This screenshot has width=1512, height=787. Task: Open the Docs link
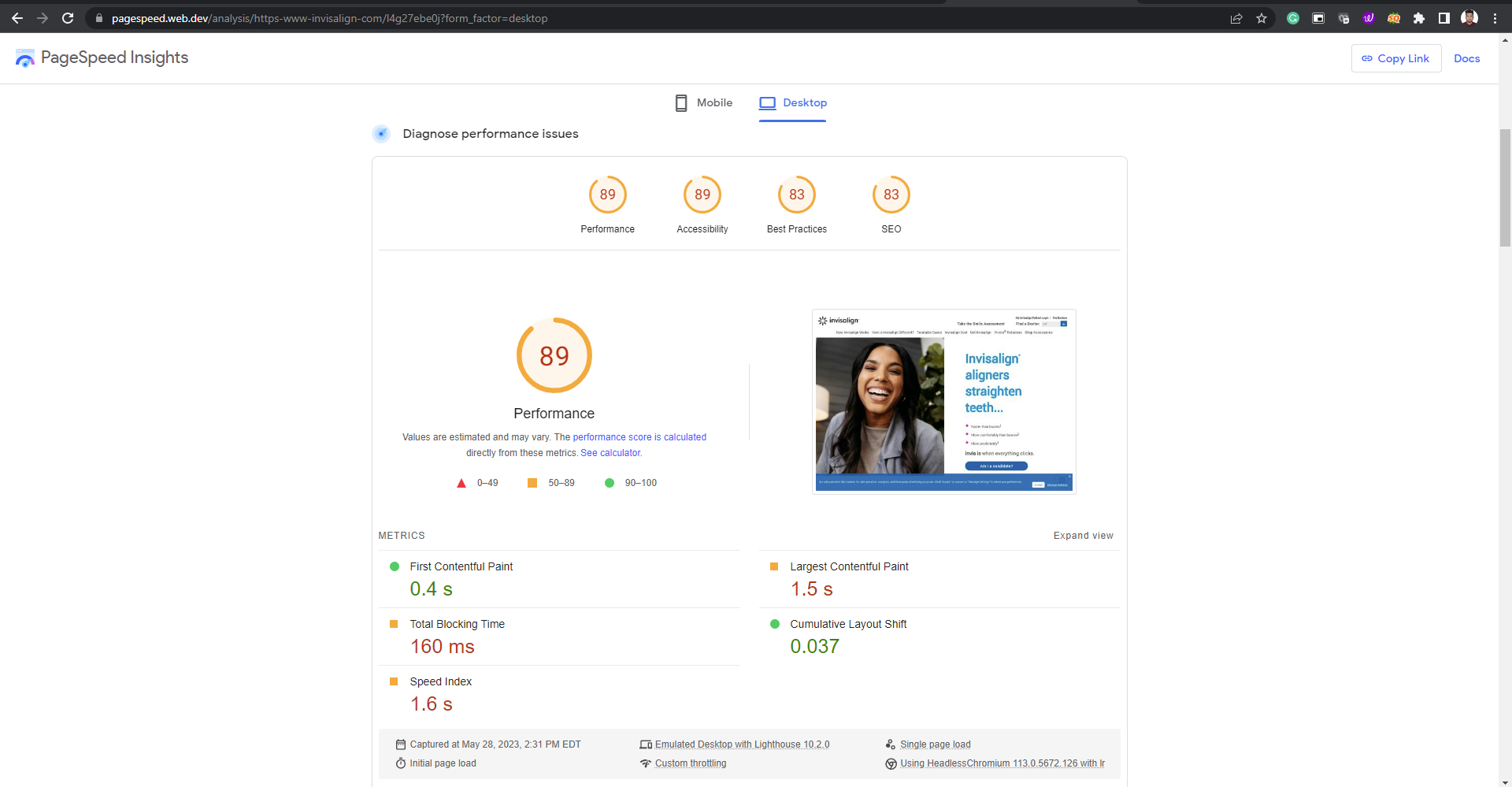pos(1466,58)
